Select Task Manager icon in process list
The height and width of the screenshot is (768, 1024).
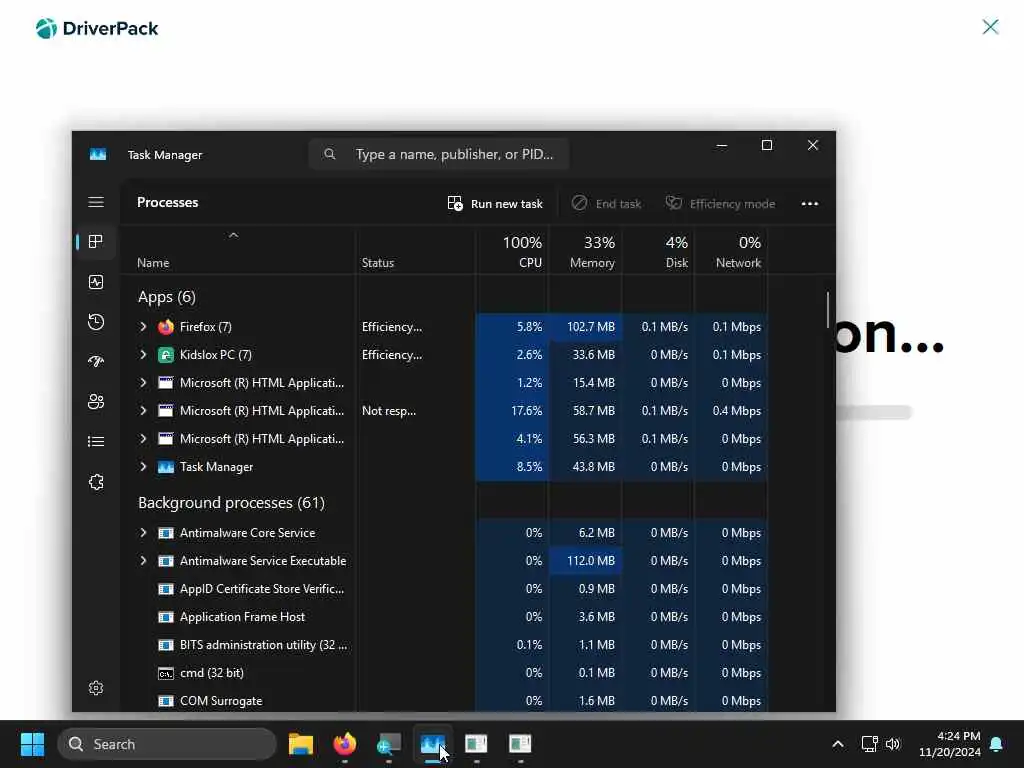166,467
